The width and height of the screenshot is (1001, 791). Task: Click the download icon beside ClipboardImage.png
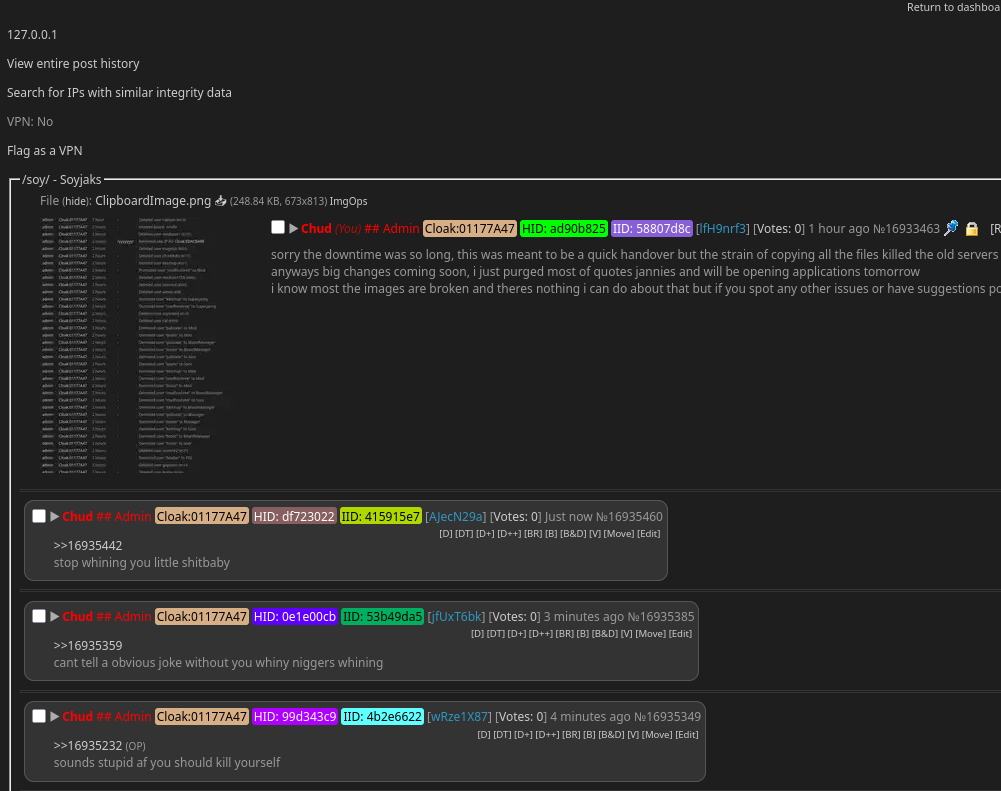point(220,201)
